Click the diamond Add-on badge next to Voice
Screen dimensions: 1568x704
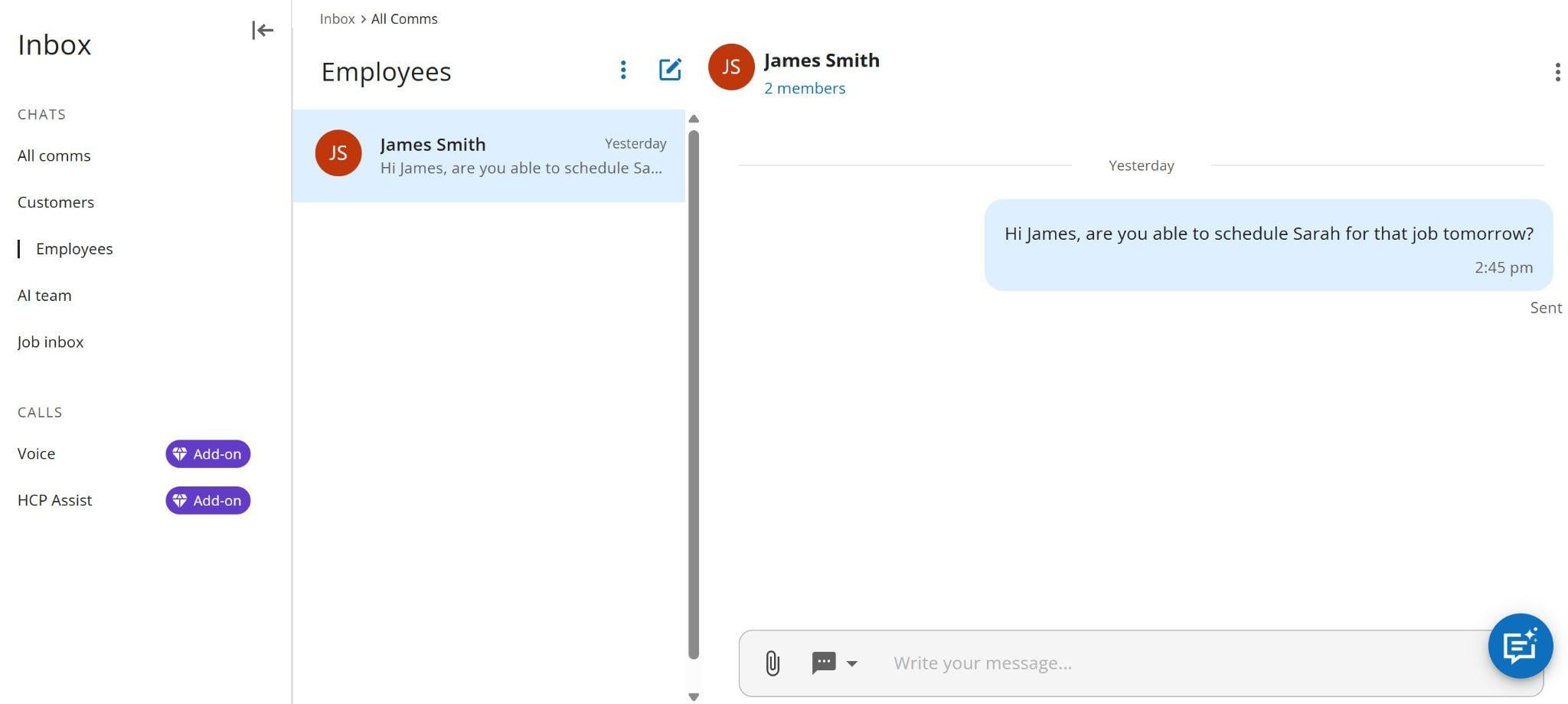(x=207, y=454)
